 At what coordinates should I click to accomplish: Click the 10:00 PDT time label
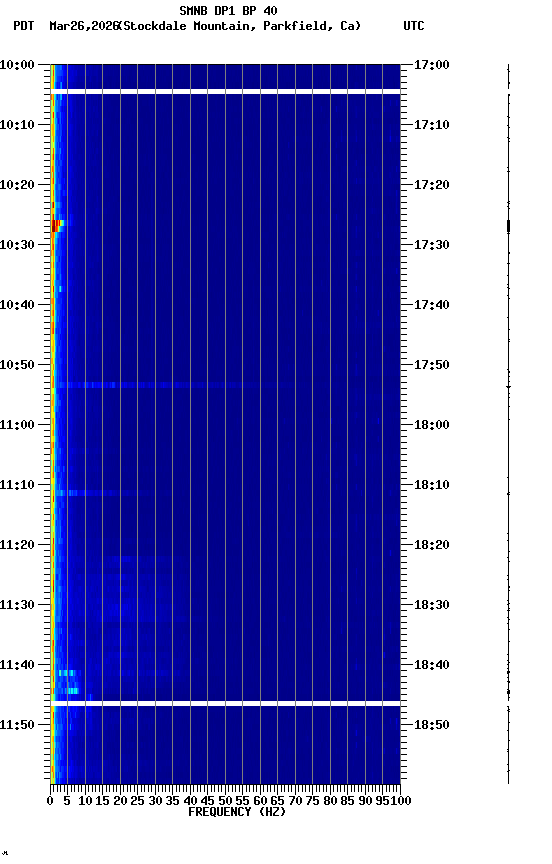(17, 65)
